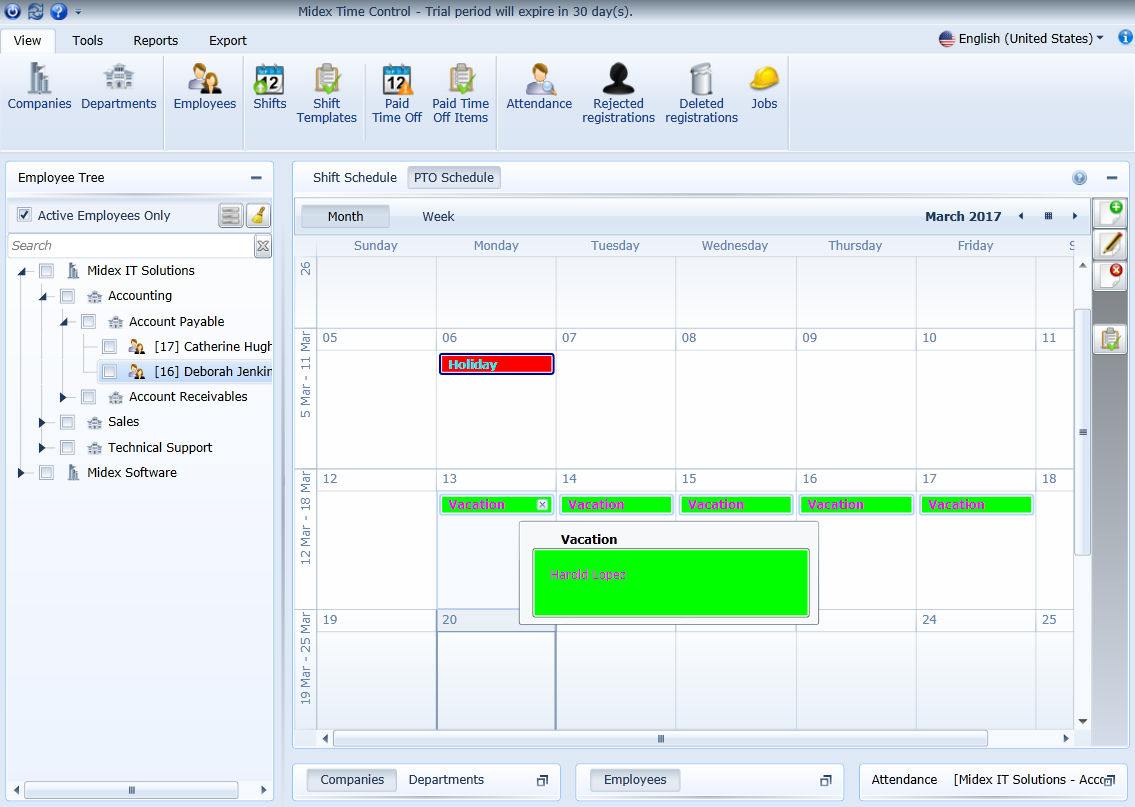The image size is (1135, 807).
Task: Open Paid Time Off Items
Action: click(x=460, y=92)
